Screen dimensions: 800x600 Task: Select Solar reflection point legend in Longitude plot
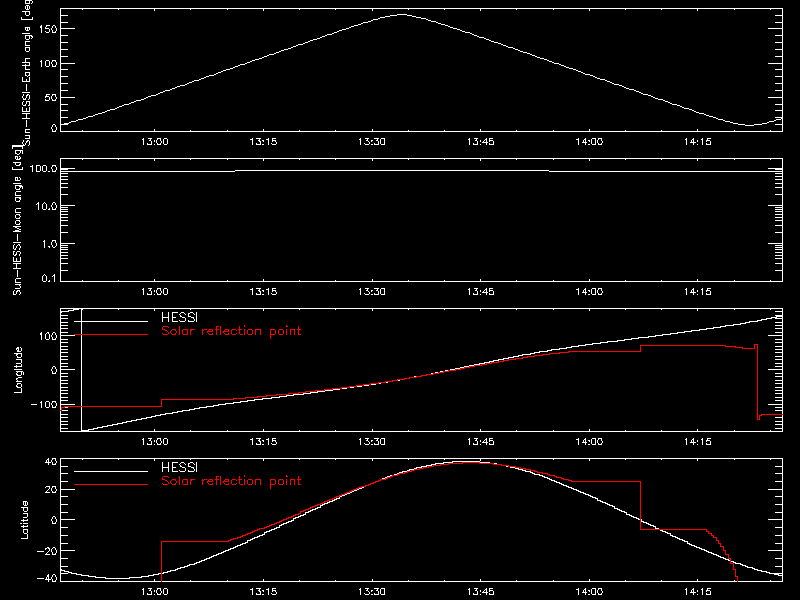click(x=231, y=331)
